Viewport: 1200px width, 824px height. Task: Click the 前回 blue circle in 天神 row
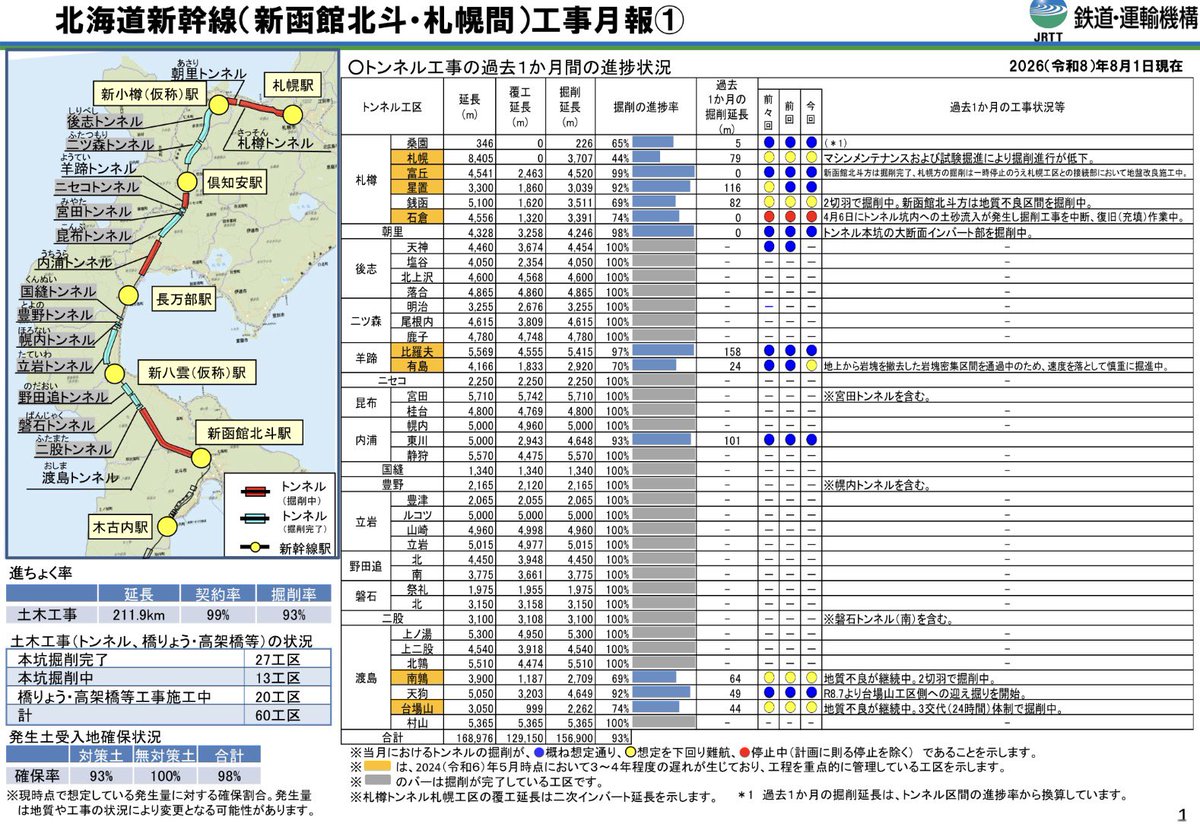789,246
